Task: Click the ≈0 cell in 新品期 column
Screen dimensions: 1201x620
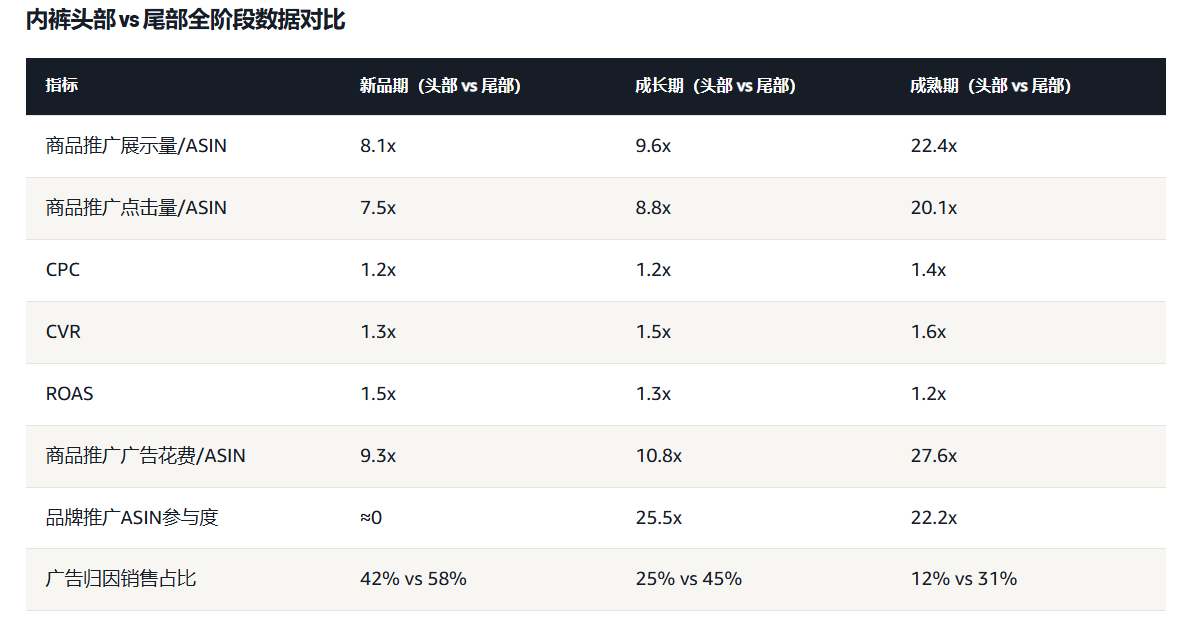Action: [371, 518]
